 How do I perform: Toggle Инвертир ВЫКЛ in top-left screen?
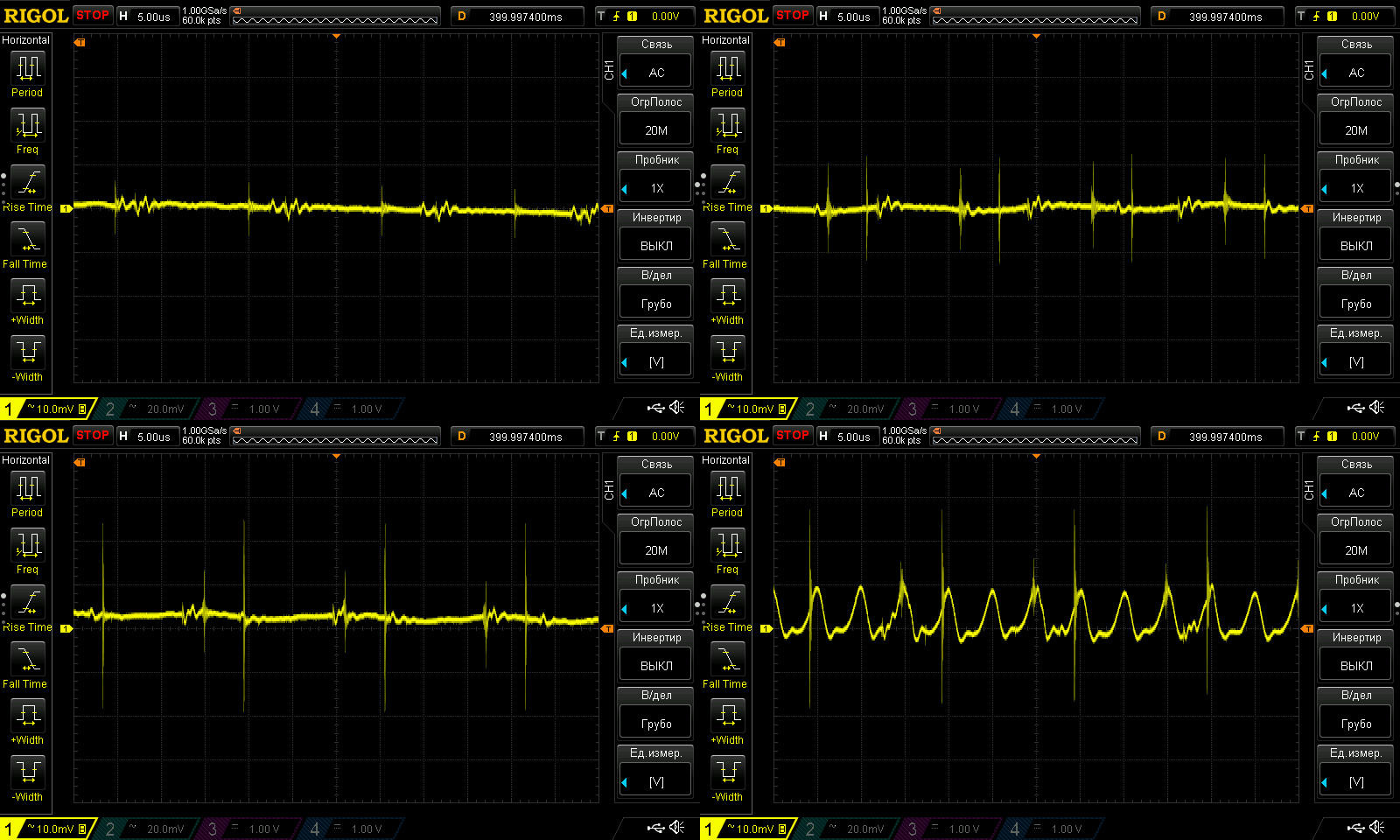pos(655,245)
